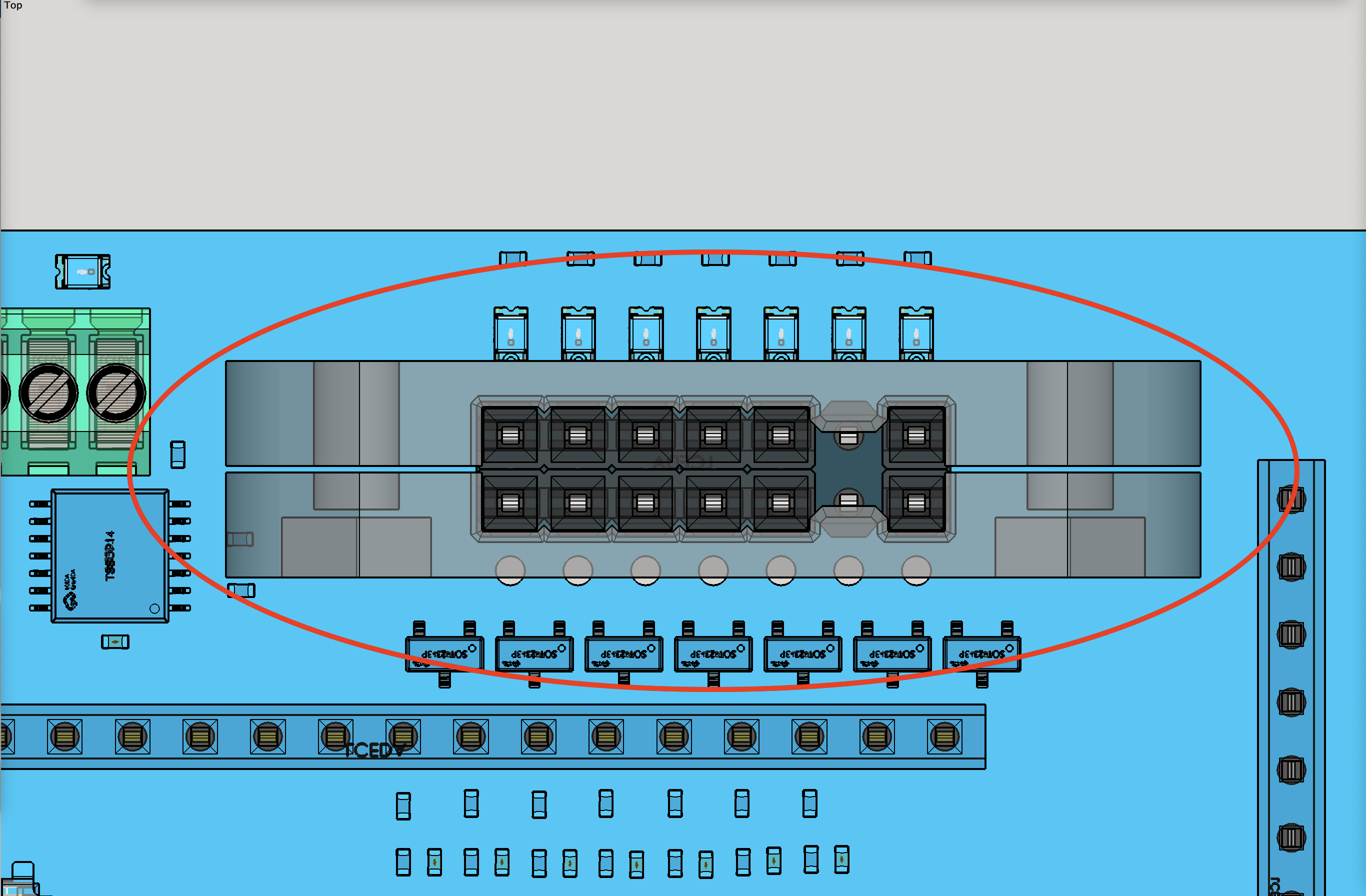Click the pin-1 circle marker on the TSSOP14 chip
The height and width of the screenshot is (896, 1366).
(x=154, y=608)
